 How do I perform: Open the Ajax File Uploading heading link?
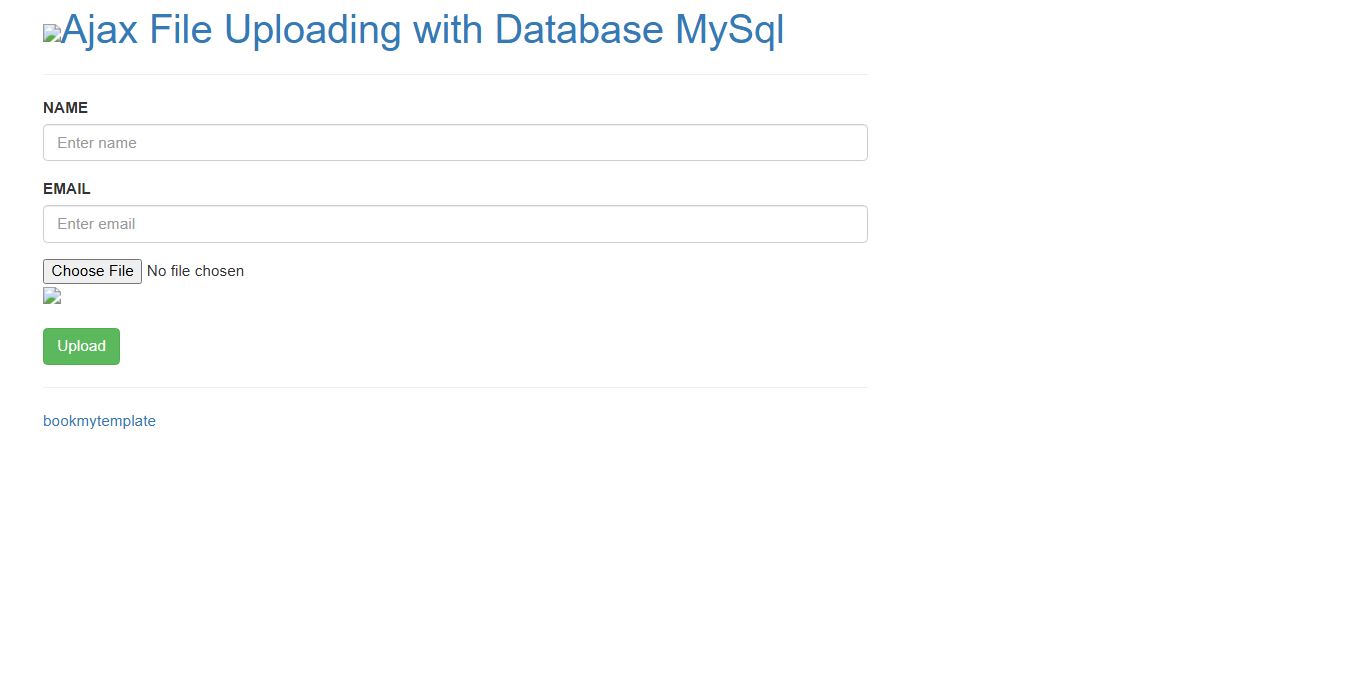point(420,30)
